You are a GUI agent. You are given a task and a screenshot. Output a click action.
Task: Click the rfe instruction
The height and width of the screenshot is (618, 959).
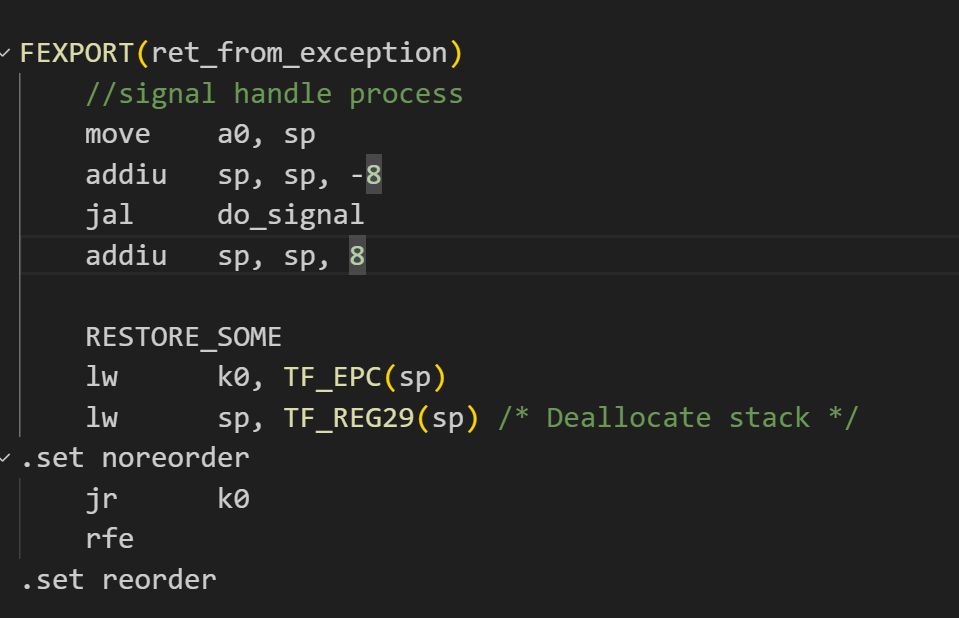pos(109,539)
